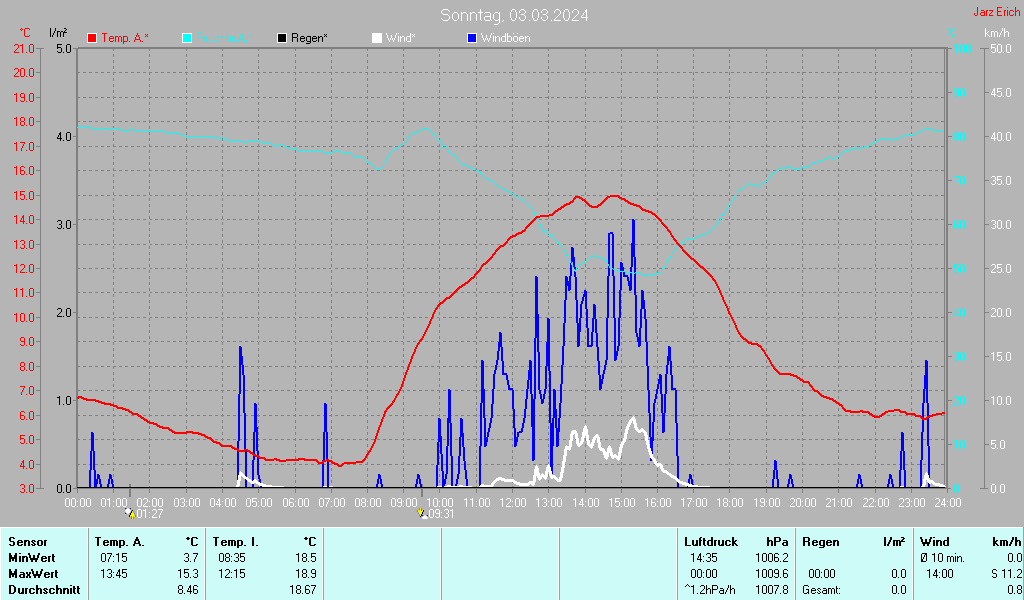This screenshot has height=600, width=1024.
Task: Click the '01:27' moon time label
Action: 150,514
